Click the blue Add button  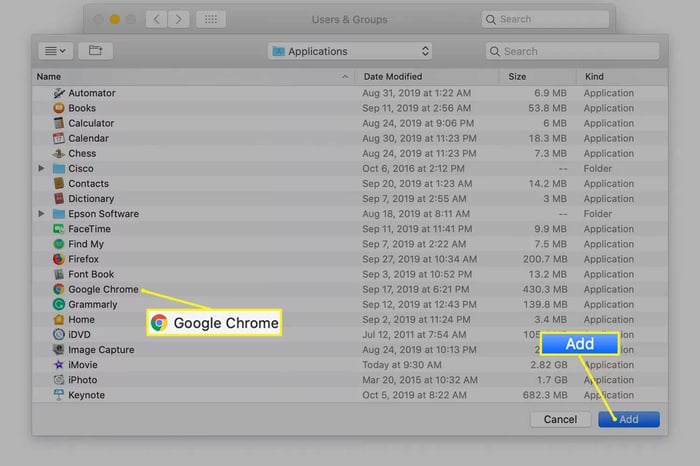pyautogui.click(x=629, y=420)
